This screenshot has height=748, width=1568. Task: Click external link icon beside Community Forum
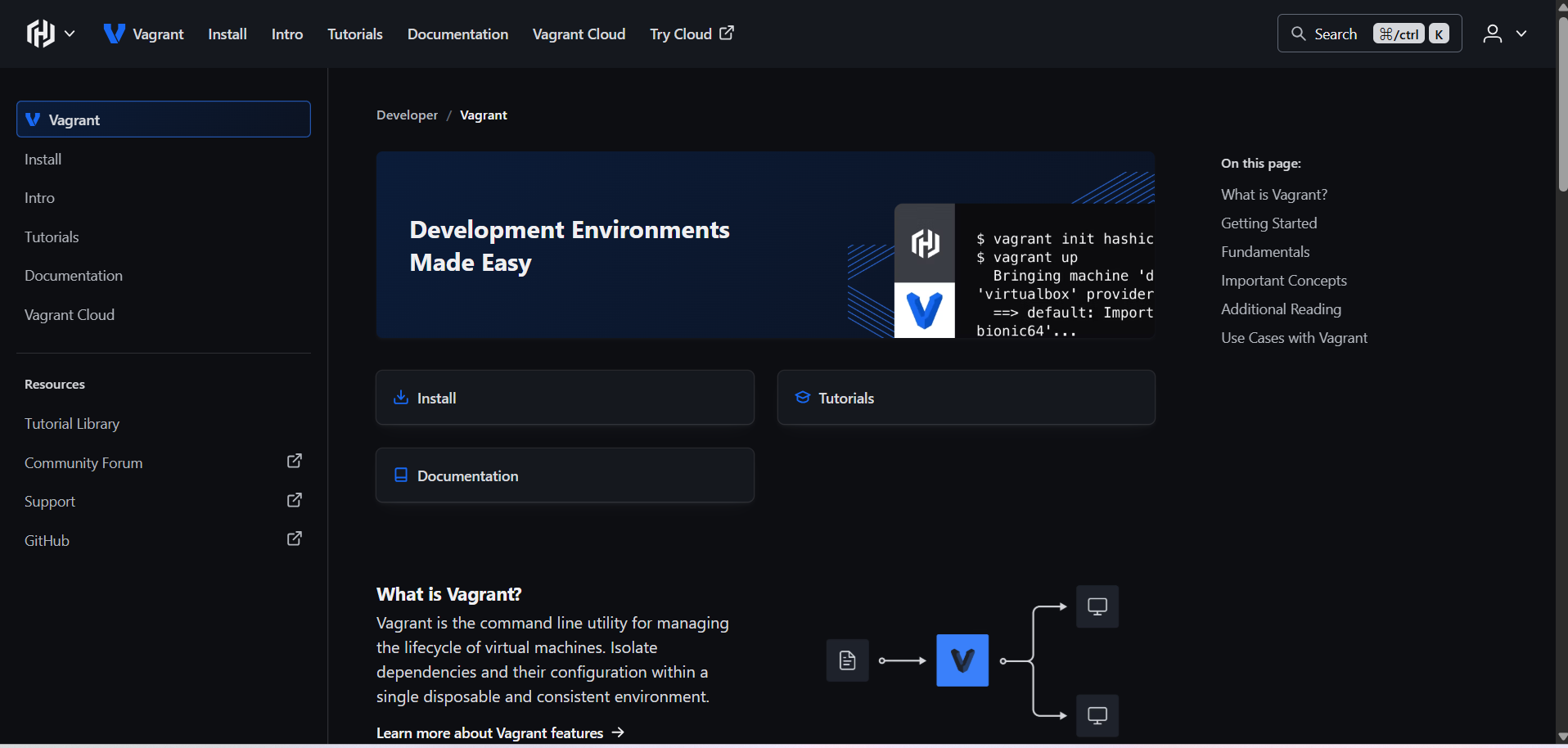pos(295,461)
